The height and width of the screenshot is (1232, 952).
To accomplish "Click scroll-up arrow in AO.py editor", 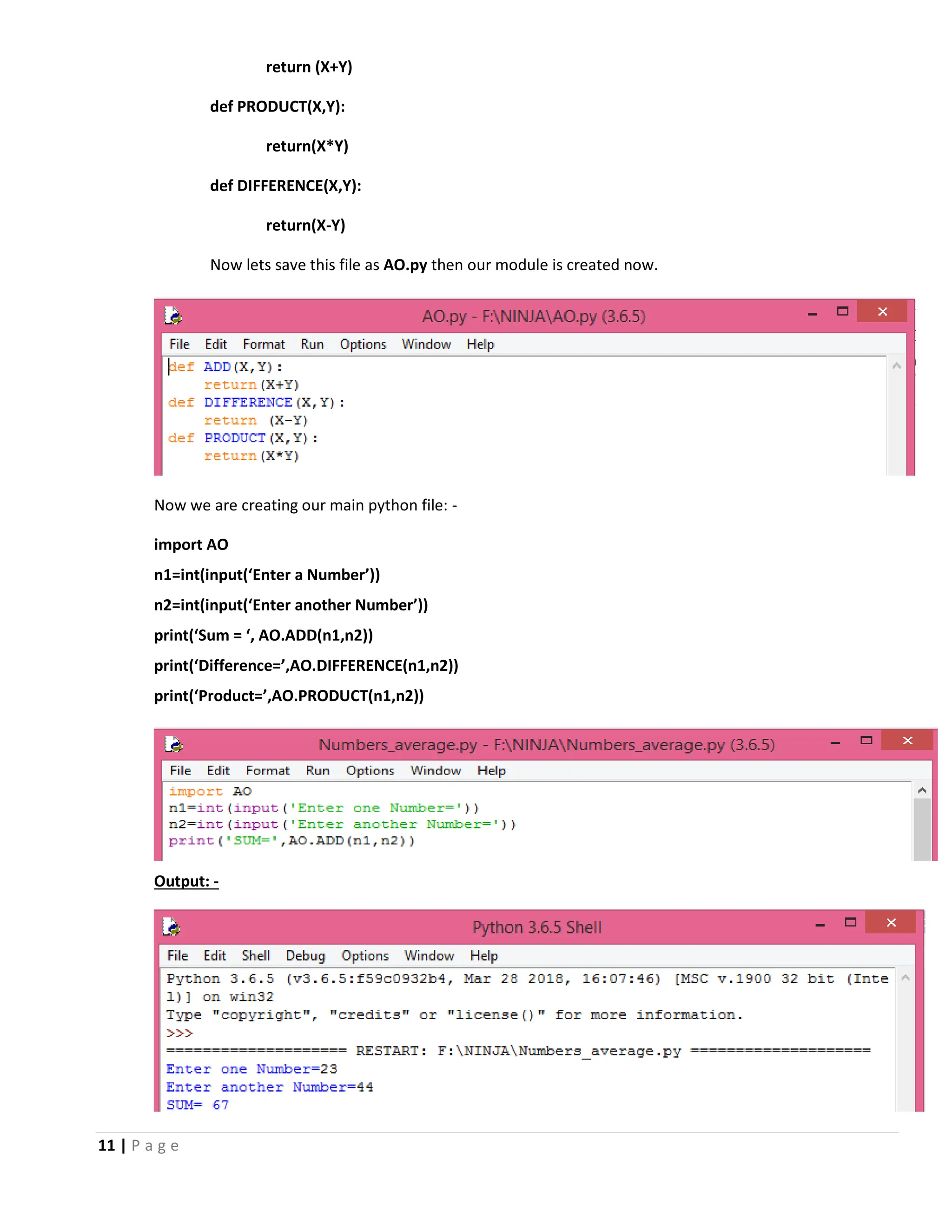I will click(897, 365).
